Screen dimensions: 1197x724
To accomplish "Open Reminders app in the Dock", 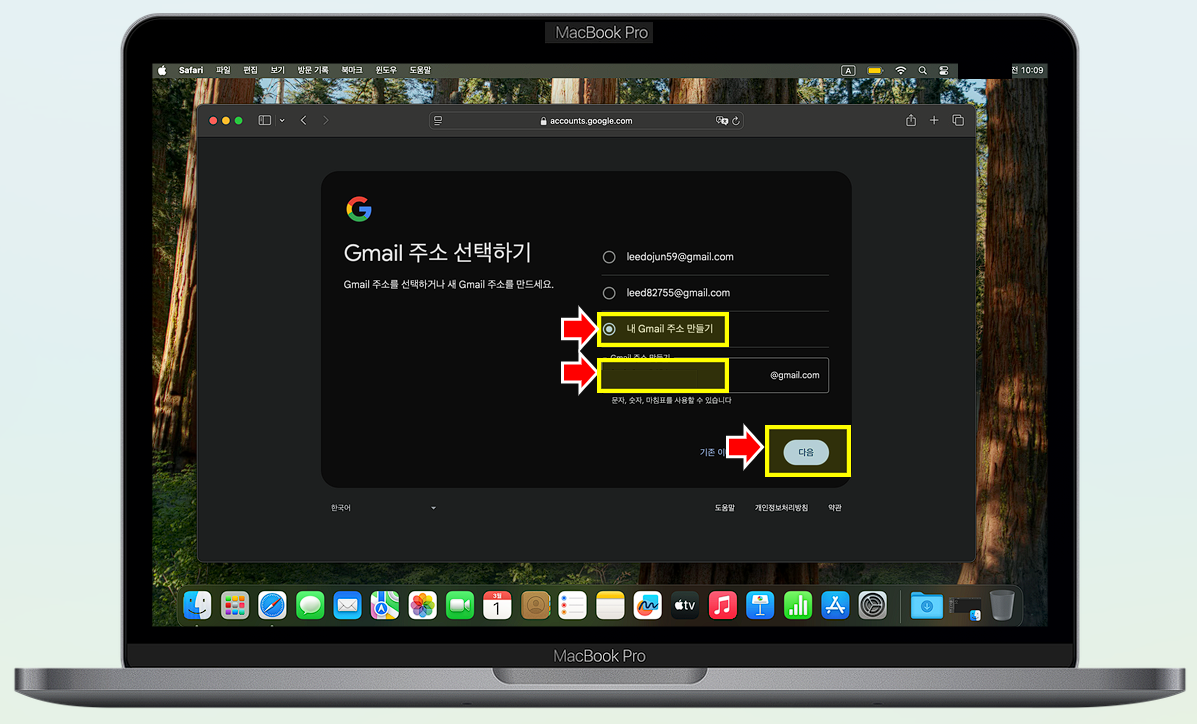I will [x=573, y=606].
